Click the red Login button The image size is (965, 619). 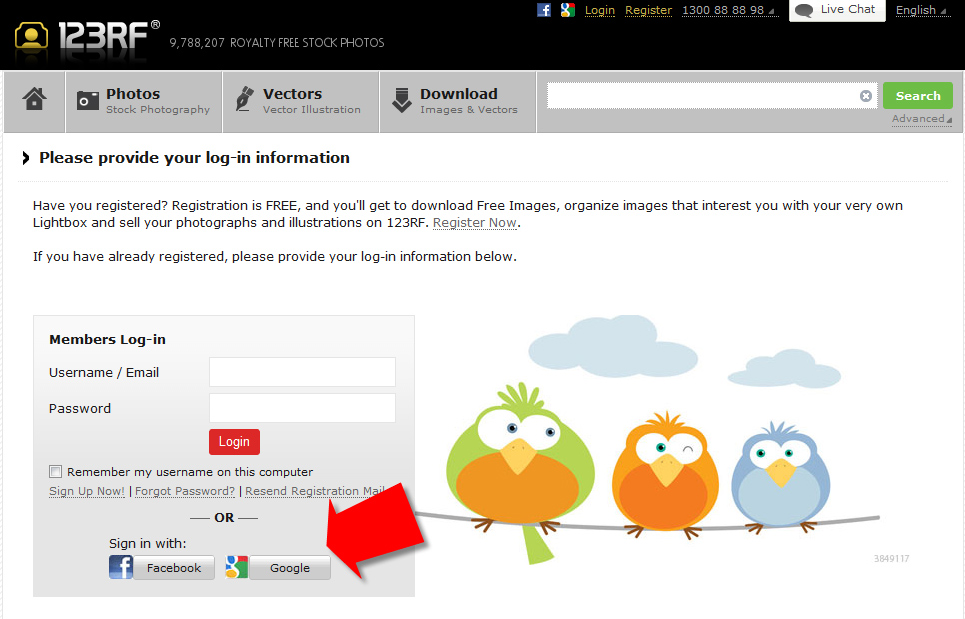[234, 442]
